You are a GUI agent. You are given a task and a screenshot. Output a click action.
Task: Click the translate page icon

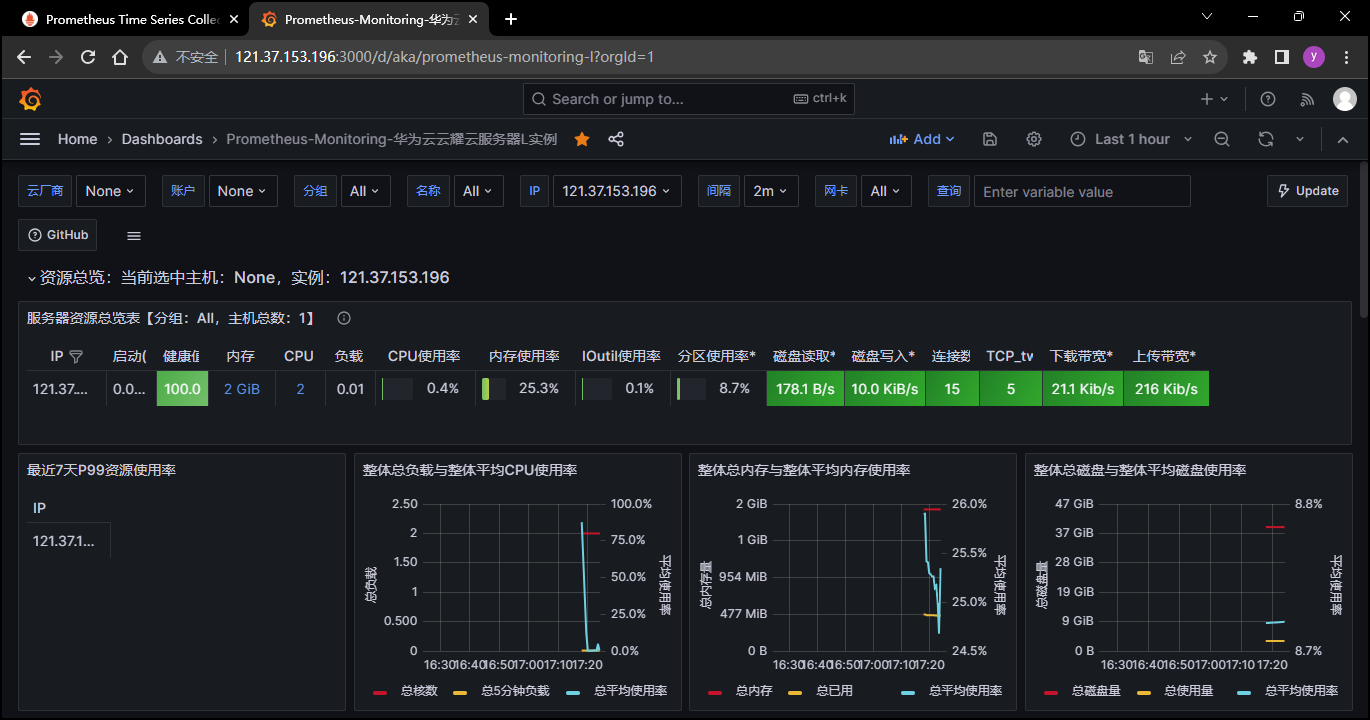pyautogui.click(x=1146, y=57)
